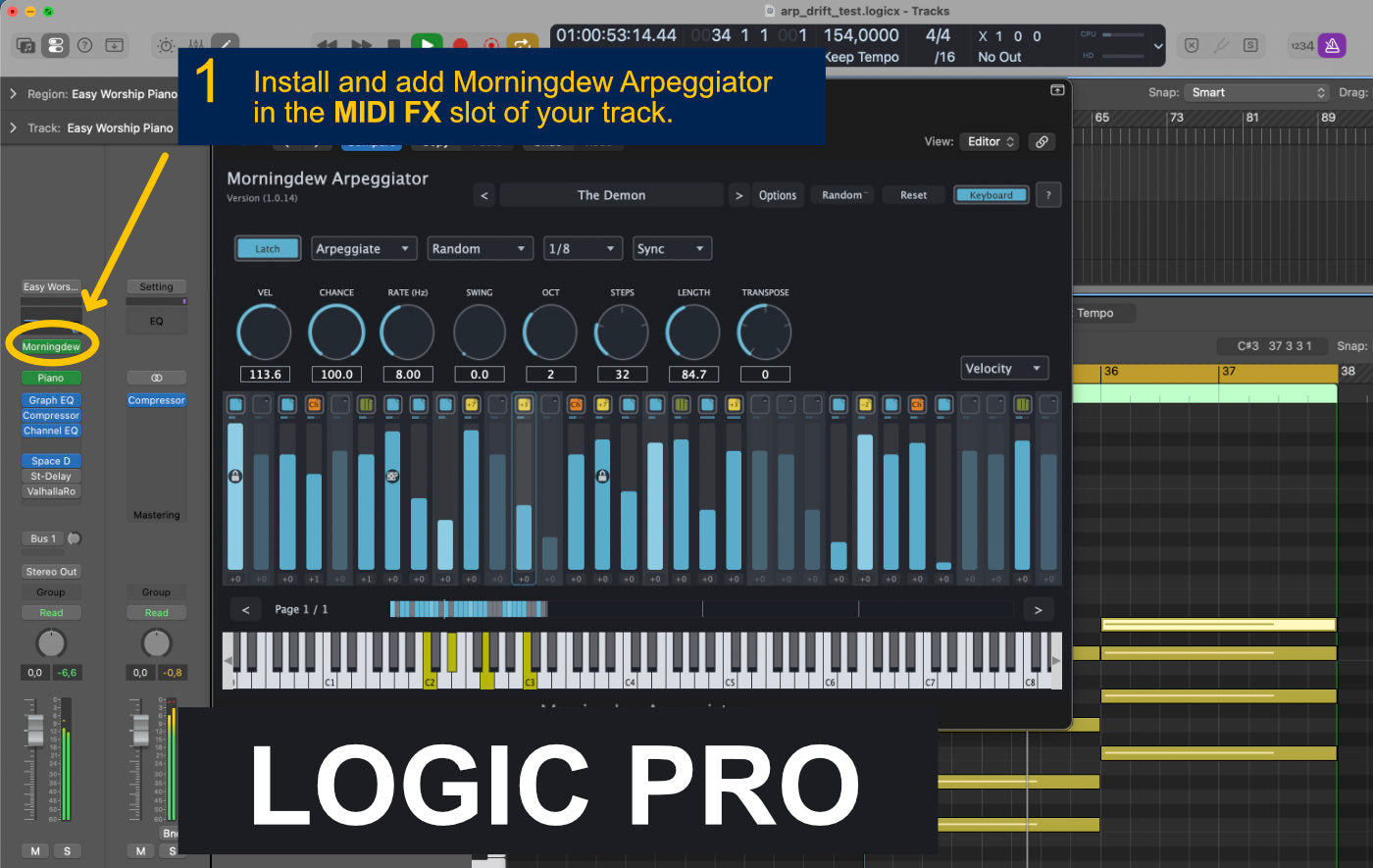Click the STEPS value field showing 32
Screen dimensions: 1373x868
click(622, 374)
